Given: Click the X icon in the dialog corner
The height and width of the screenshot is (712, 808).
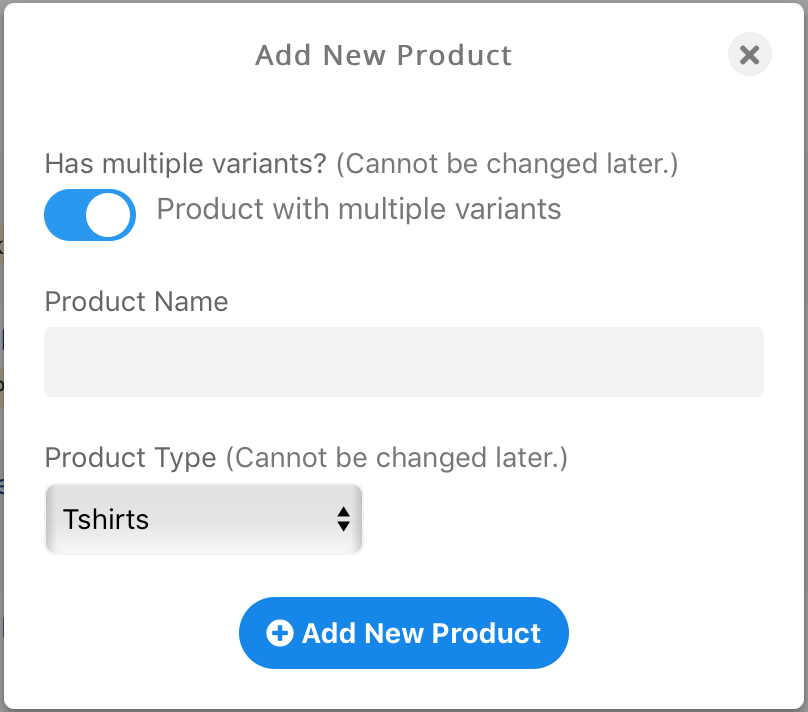Looking at the screenshot, I should 749,55.
